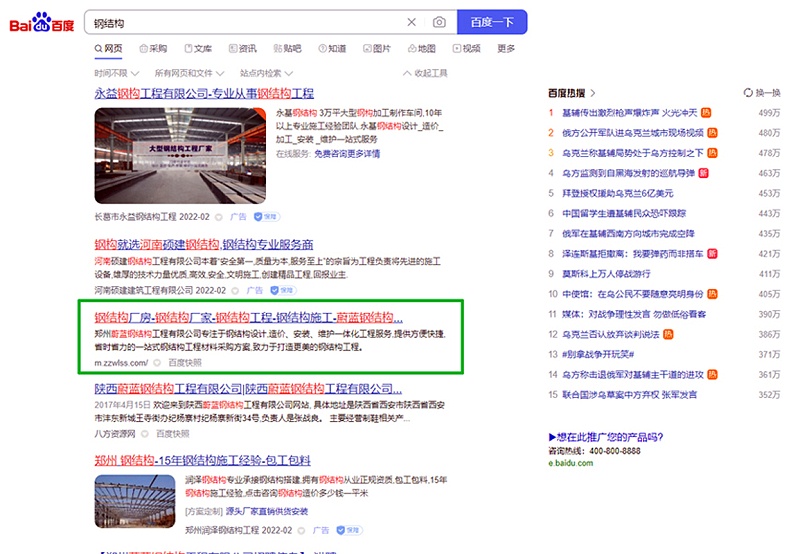Open camera image search icon
800x554 pixels.
(x=439, y=22)
